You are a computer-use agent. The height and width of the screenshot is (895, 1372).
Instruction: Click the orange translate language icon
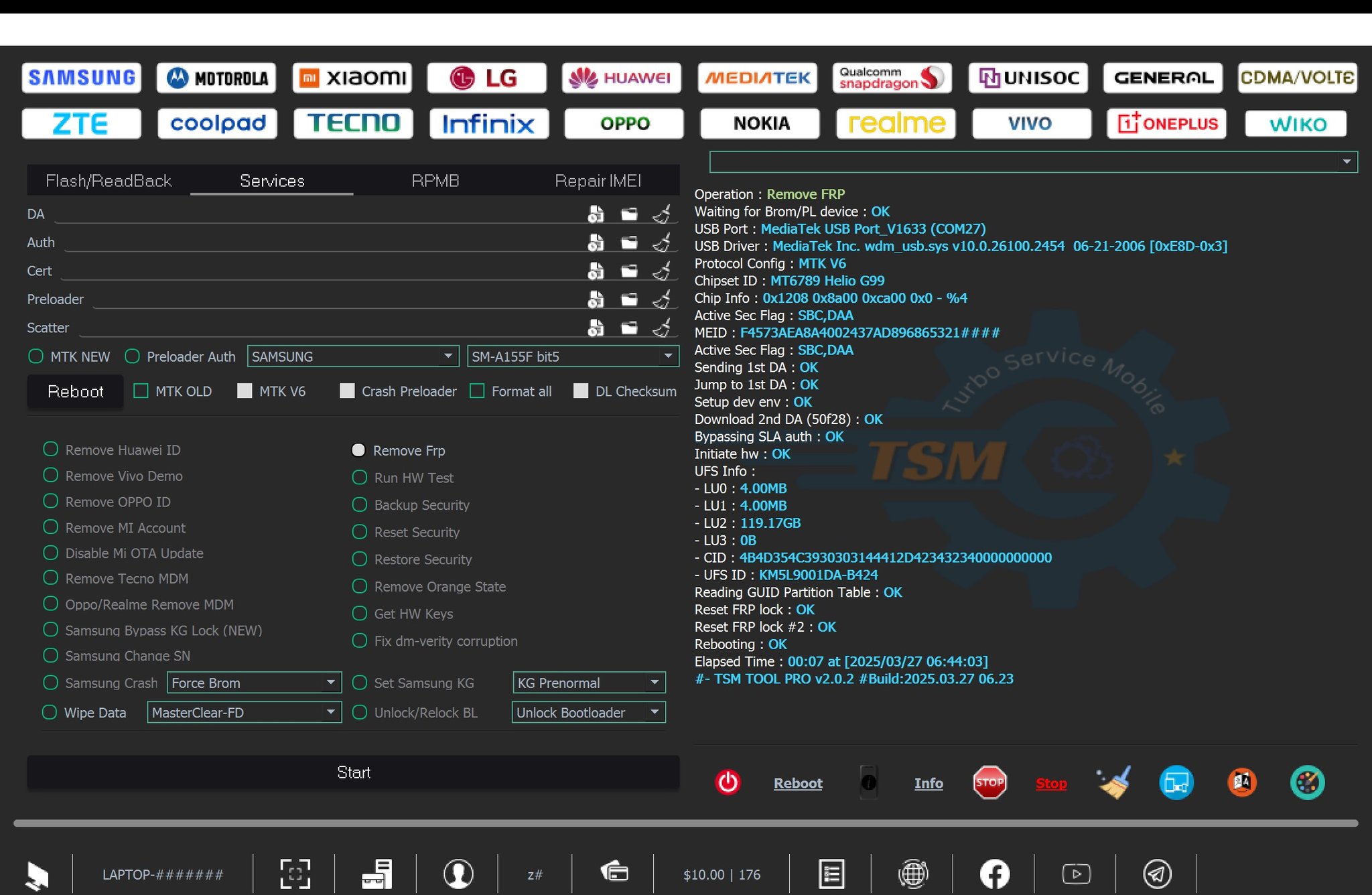(x=1242, y=782)
